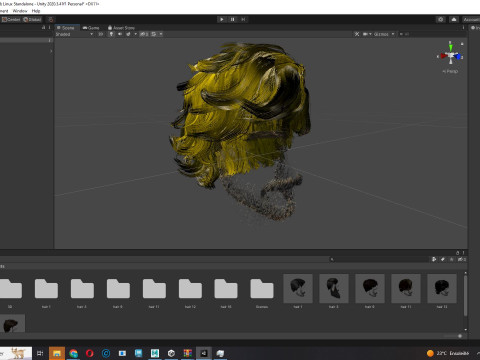Toggle scene audio speaker icon
Screen dimensions: 480x360
tap(120, 34)
